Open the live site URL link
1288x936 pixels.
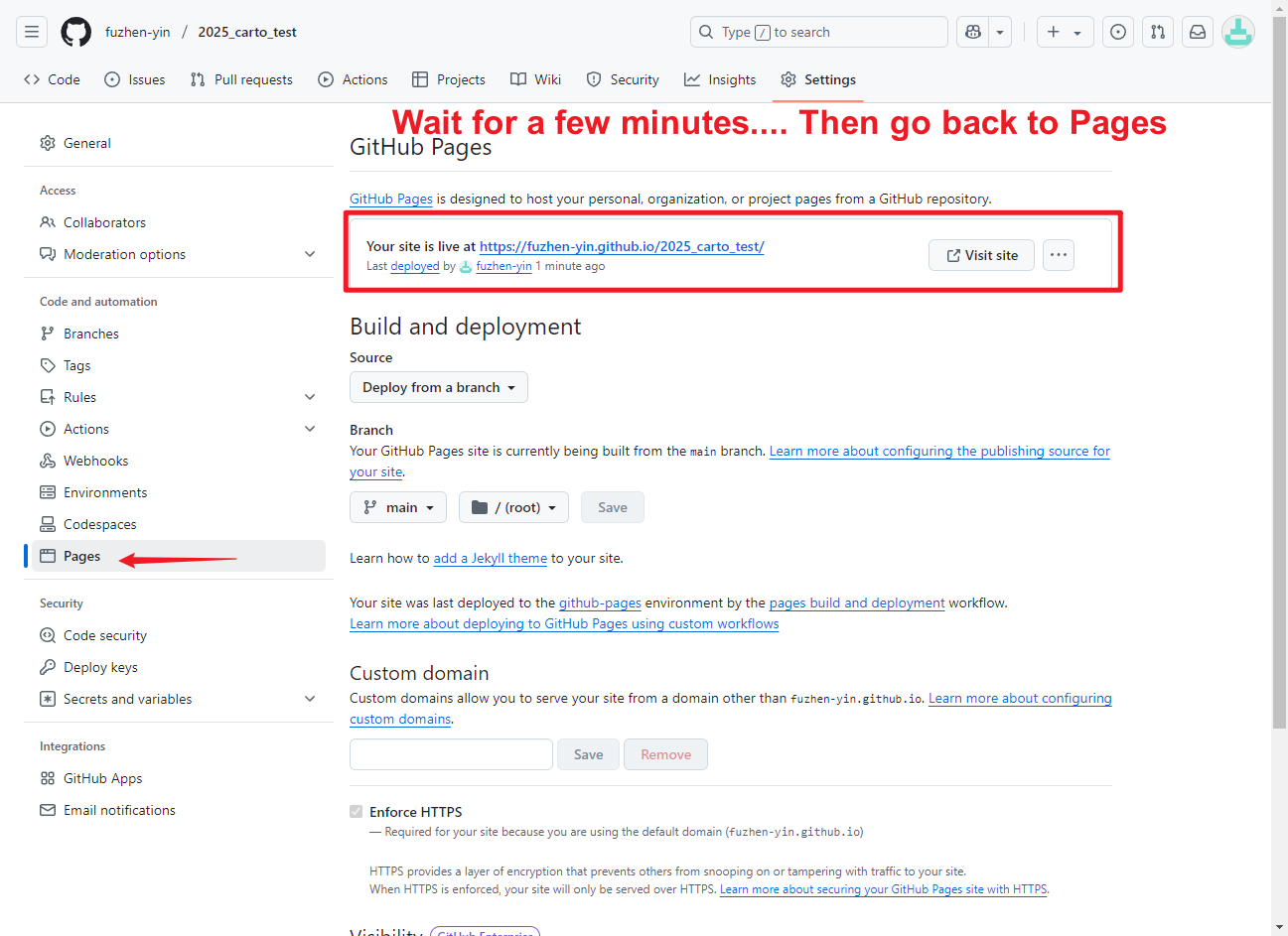click(622, 246)
